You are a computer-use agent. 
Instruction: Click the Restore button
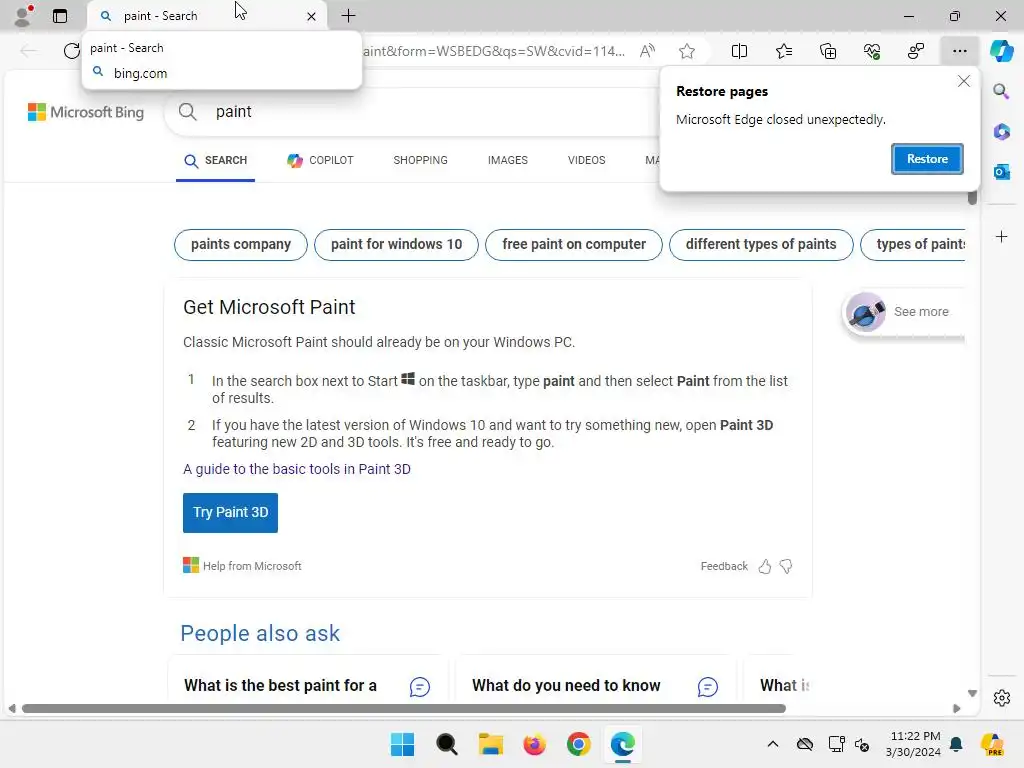click(x=927, y=159)
